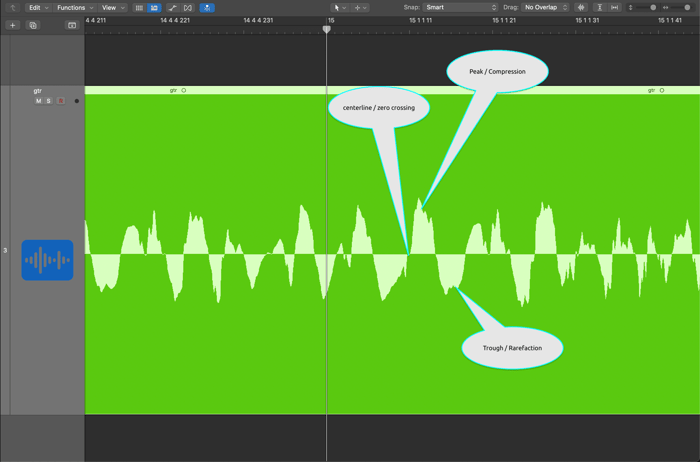Solo the gtr track
The image size is (700, 462).
pos(49,101)
